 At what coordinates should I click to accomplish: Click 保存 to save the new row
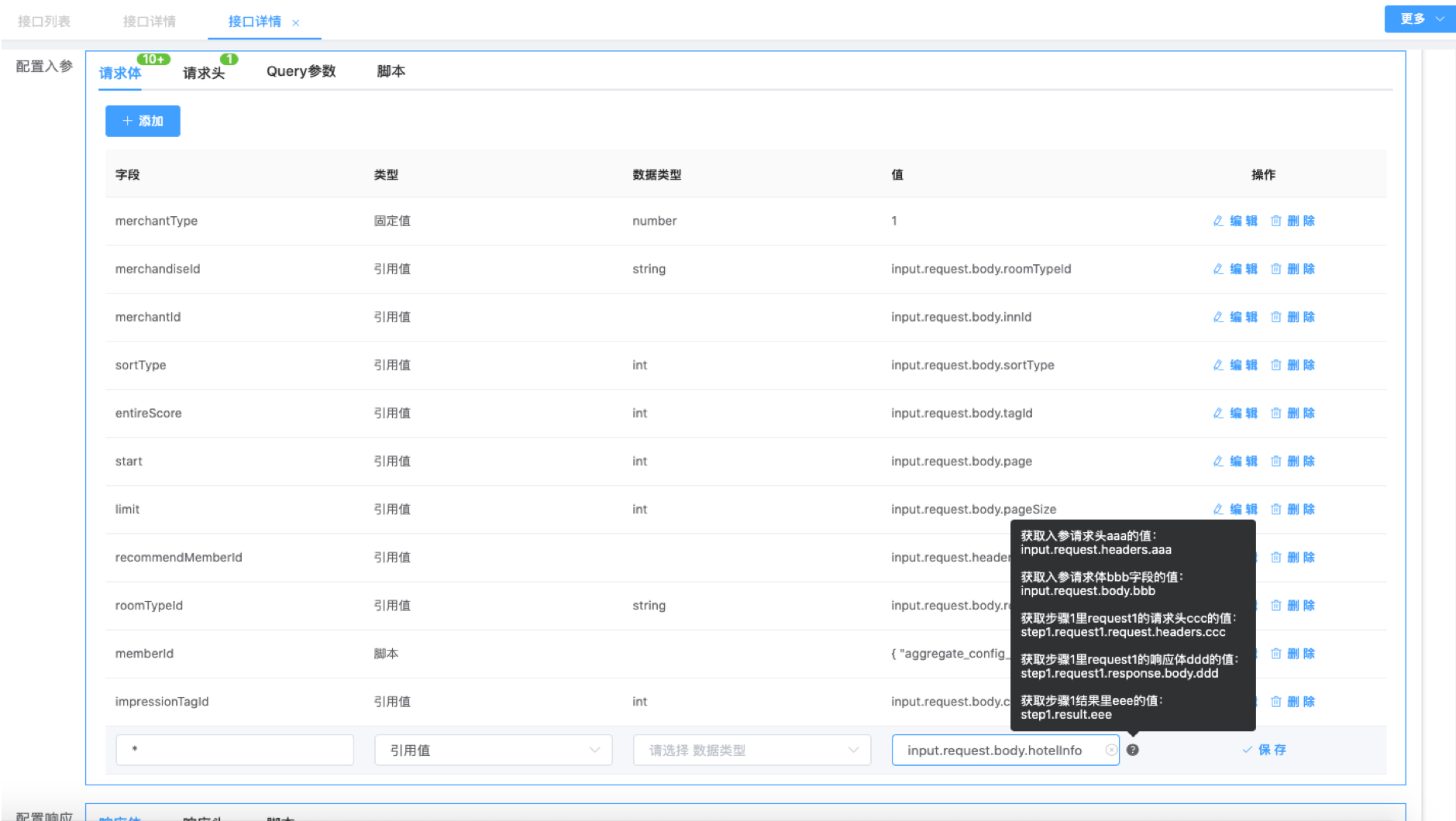point(1264,750)
